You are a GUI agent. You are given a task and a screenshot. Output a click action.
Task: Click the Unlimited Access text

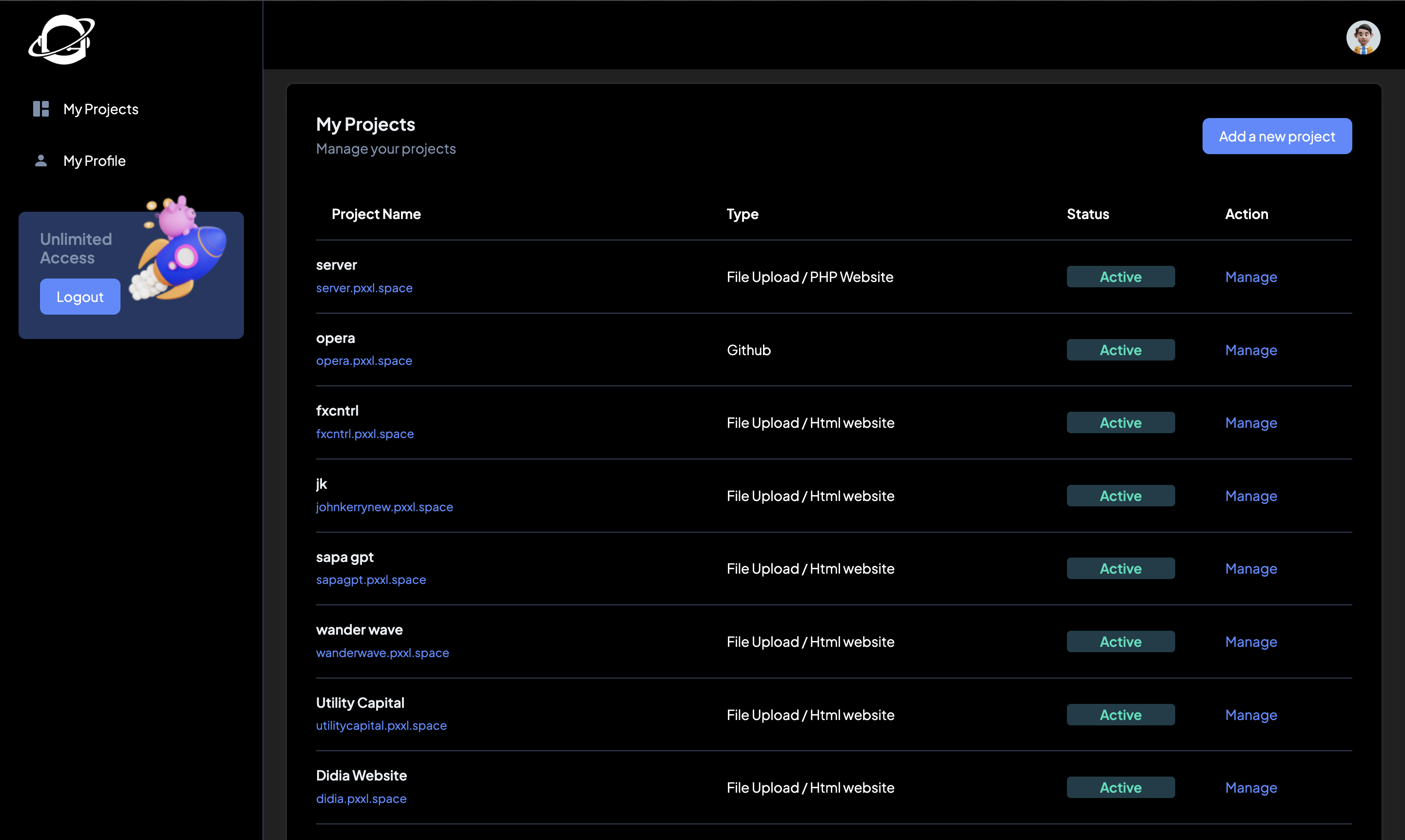[x=76, y=248]
